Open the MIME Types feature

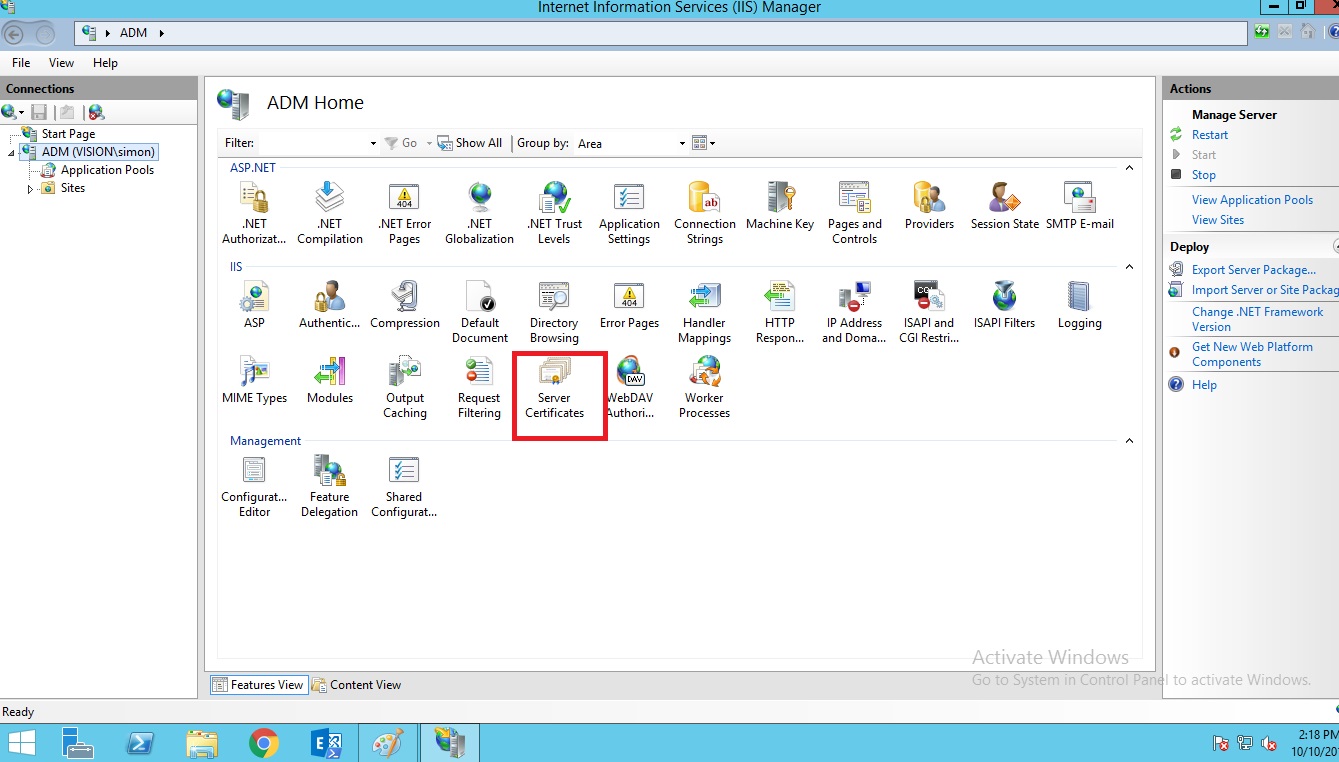tap(254, 380)
